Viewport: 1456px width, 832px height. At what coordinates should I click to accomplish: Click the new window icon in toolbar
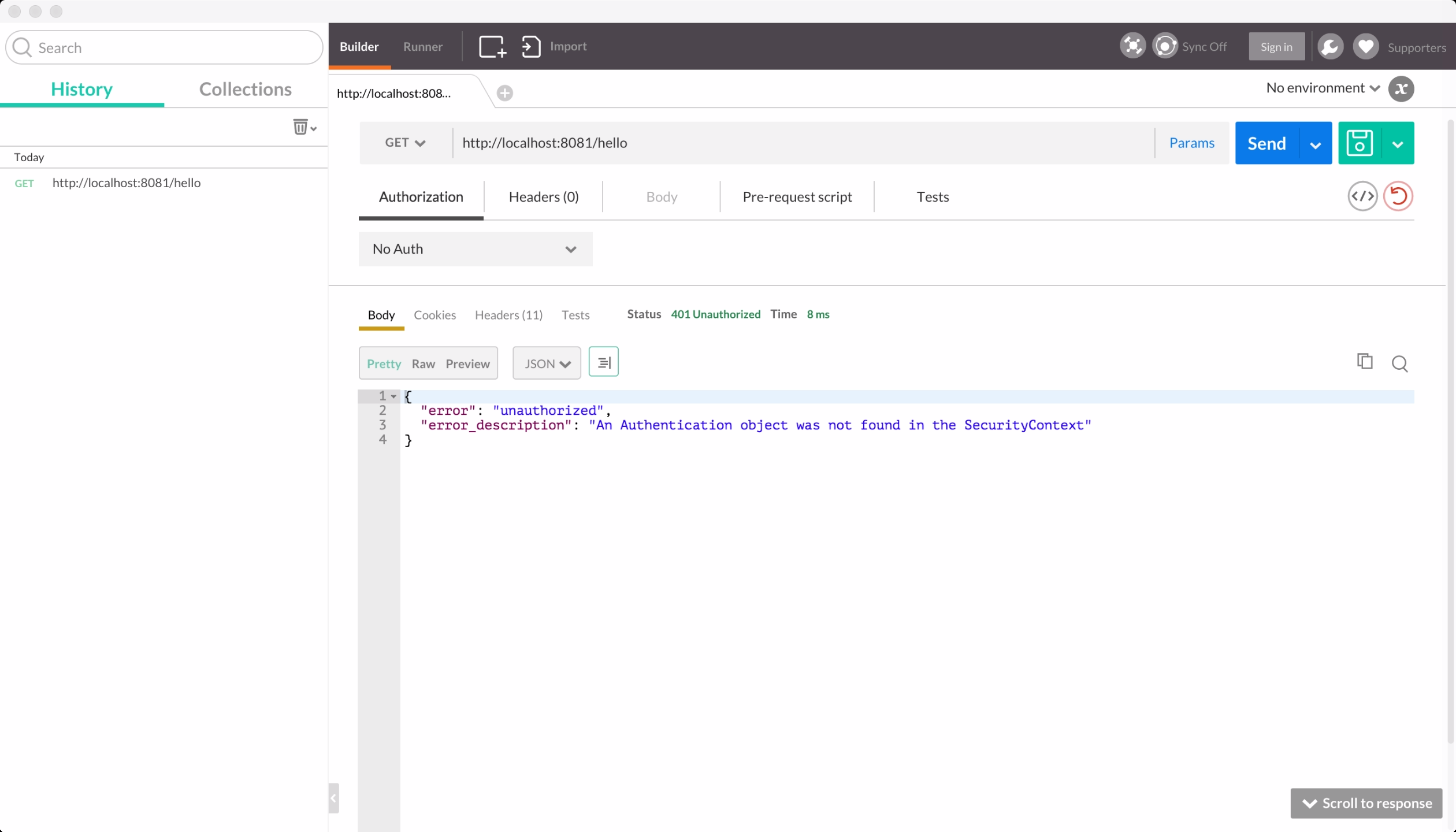[x=492, y=46]
